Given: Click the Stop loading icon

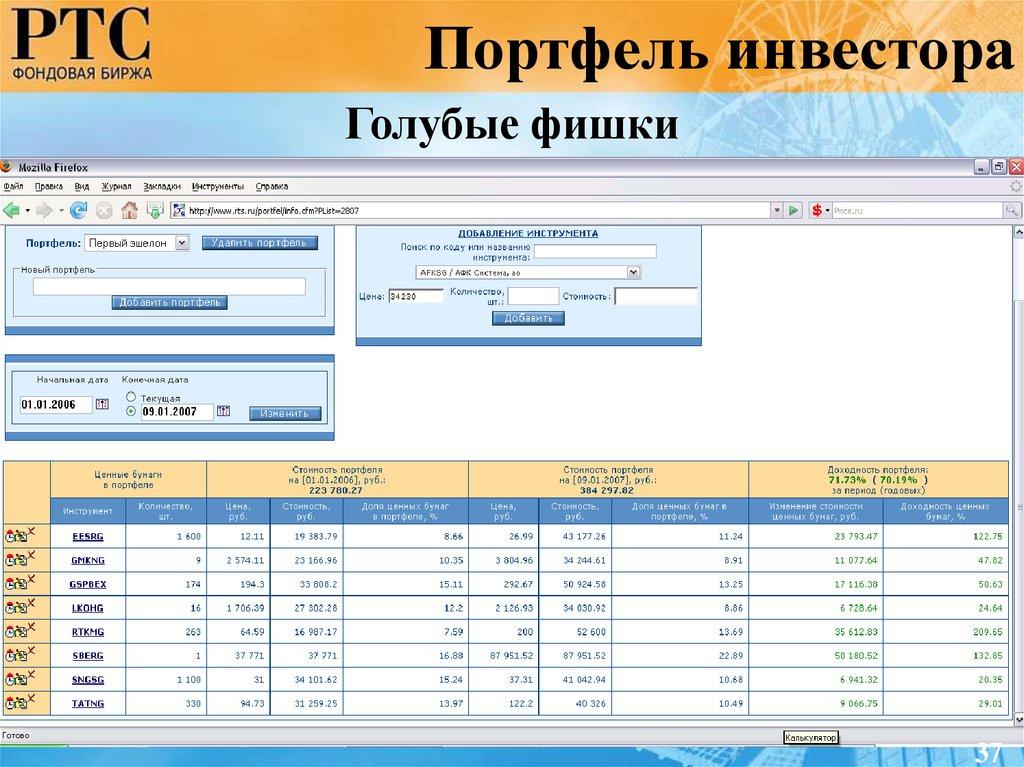Looking at the screenshot, I should pos(103,209).
